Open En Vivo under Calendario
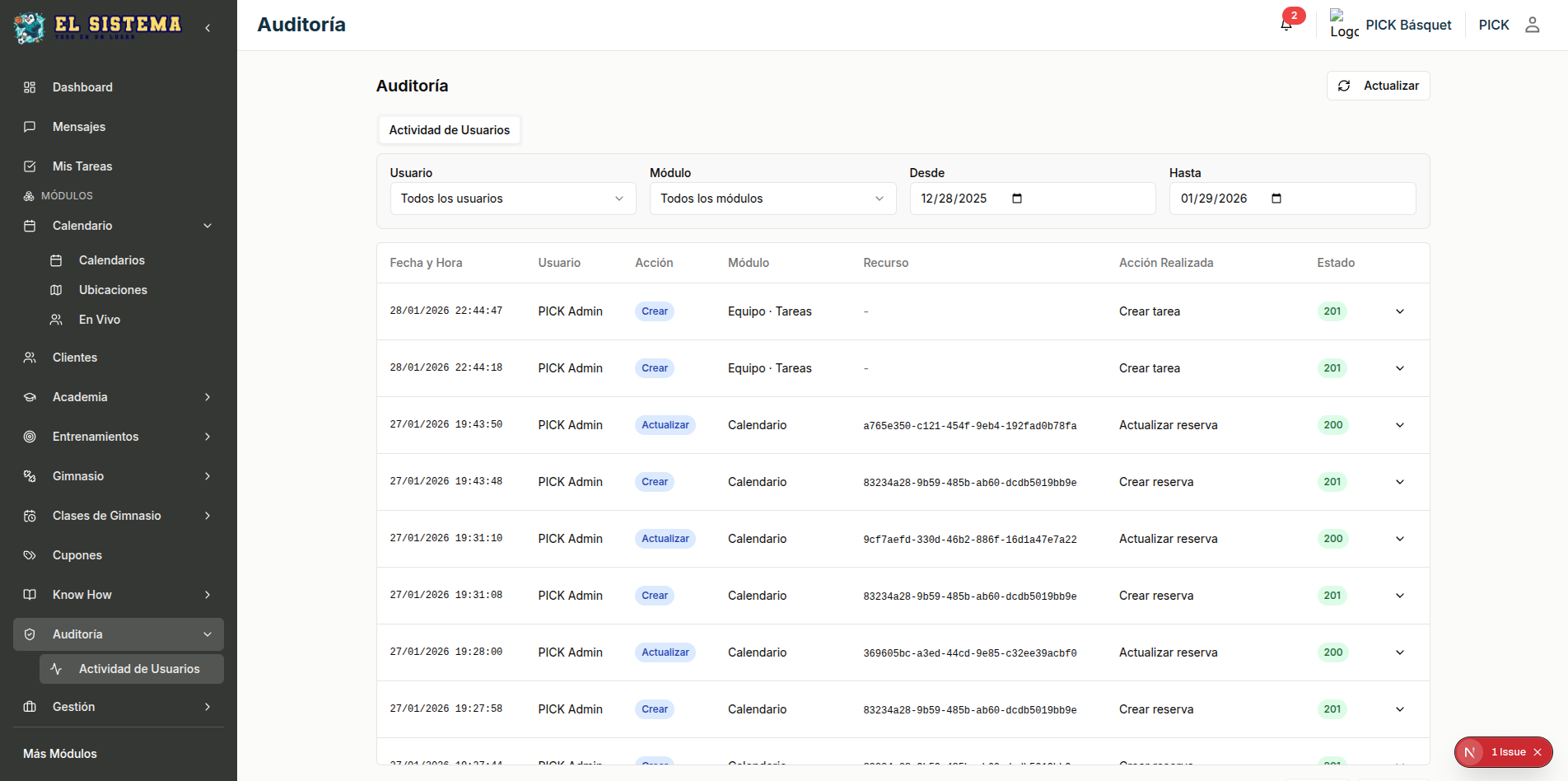 [100, 320]
